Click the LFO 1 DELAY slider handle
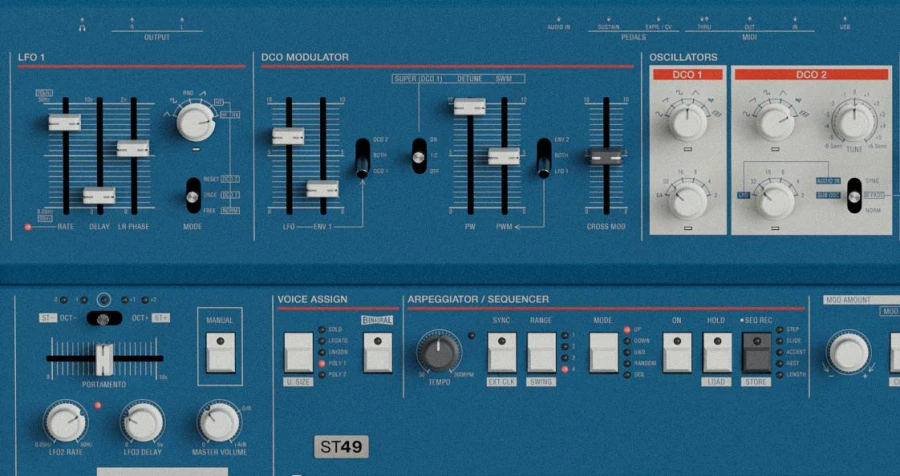 click(99, 195)
